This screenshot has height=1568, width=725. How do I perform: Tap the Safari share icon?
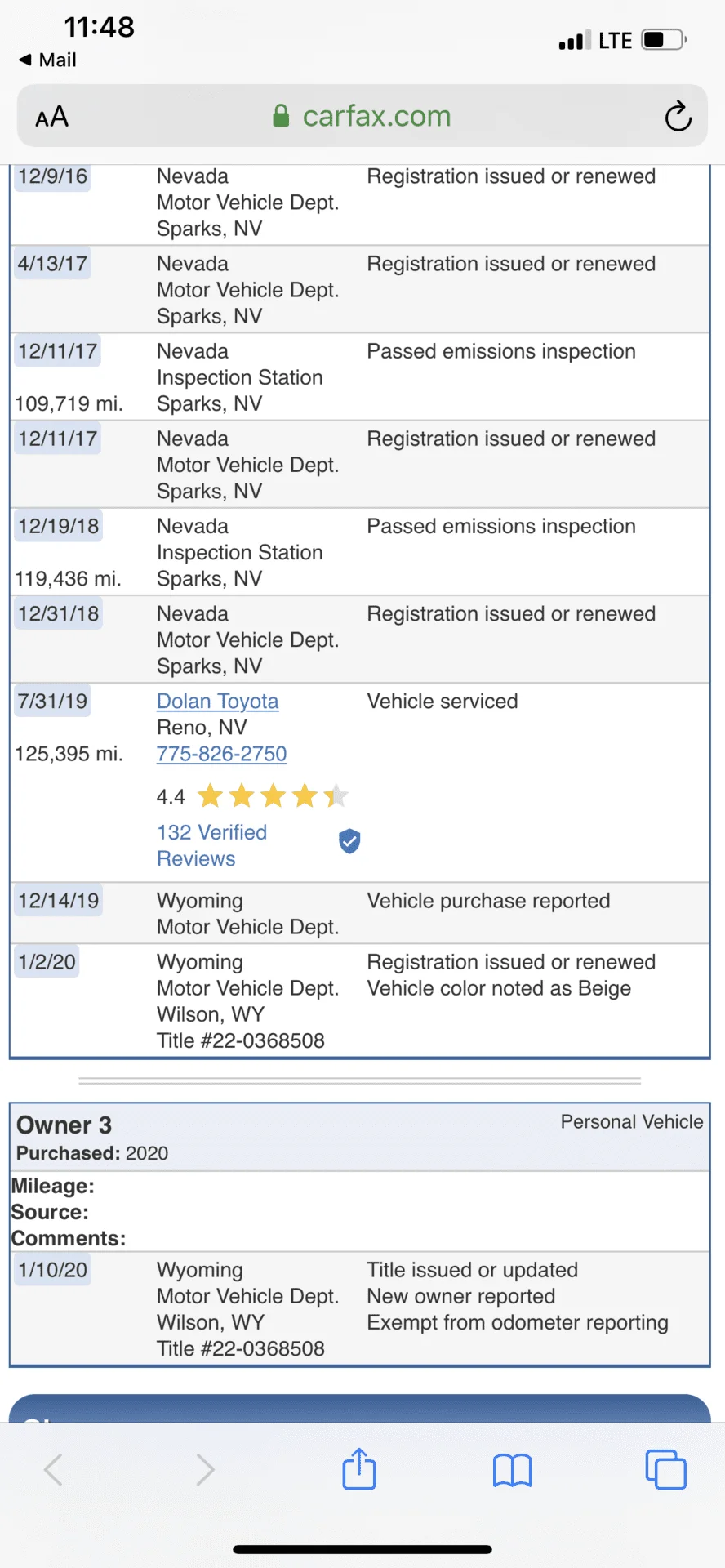(359, 1468)
